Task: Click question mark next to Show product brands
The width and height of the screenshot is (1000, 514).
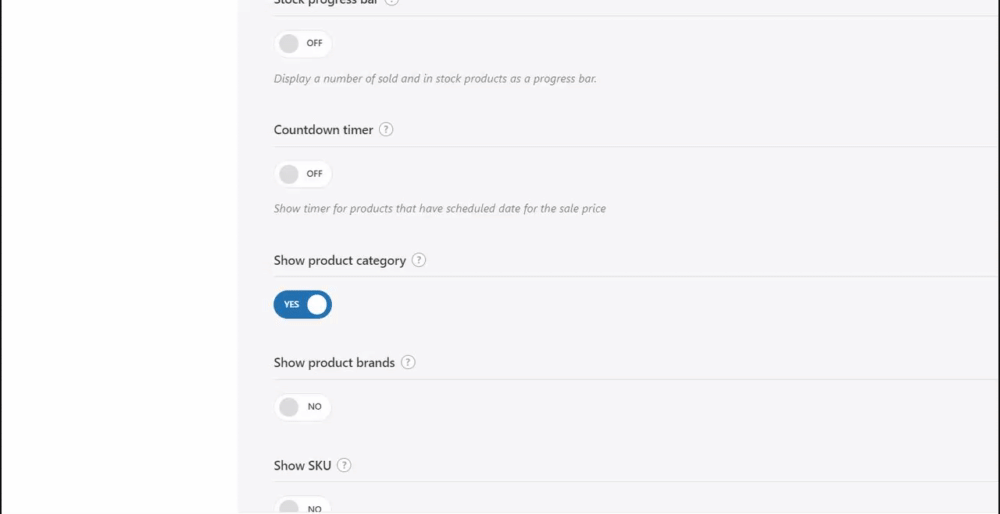Action: [x=408, y=363]
